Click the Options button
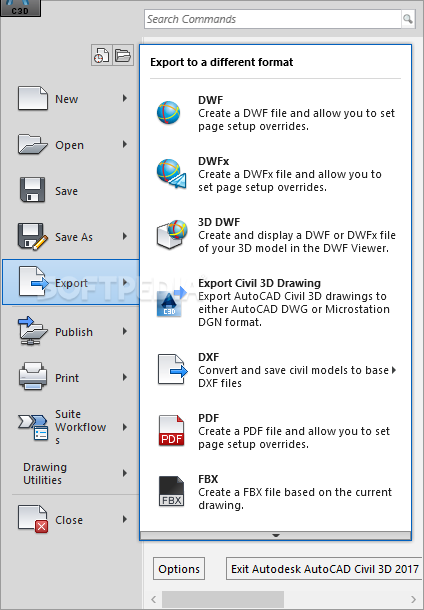Screen dimensions: 424x610 [x=179, y=569]
